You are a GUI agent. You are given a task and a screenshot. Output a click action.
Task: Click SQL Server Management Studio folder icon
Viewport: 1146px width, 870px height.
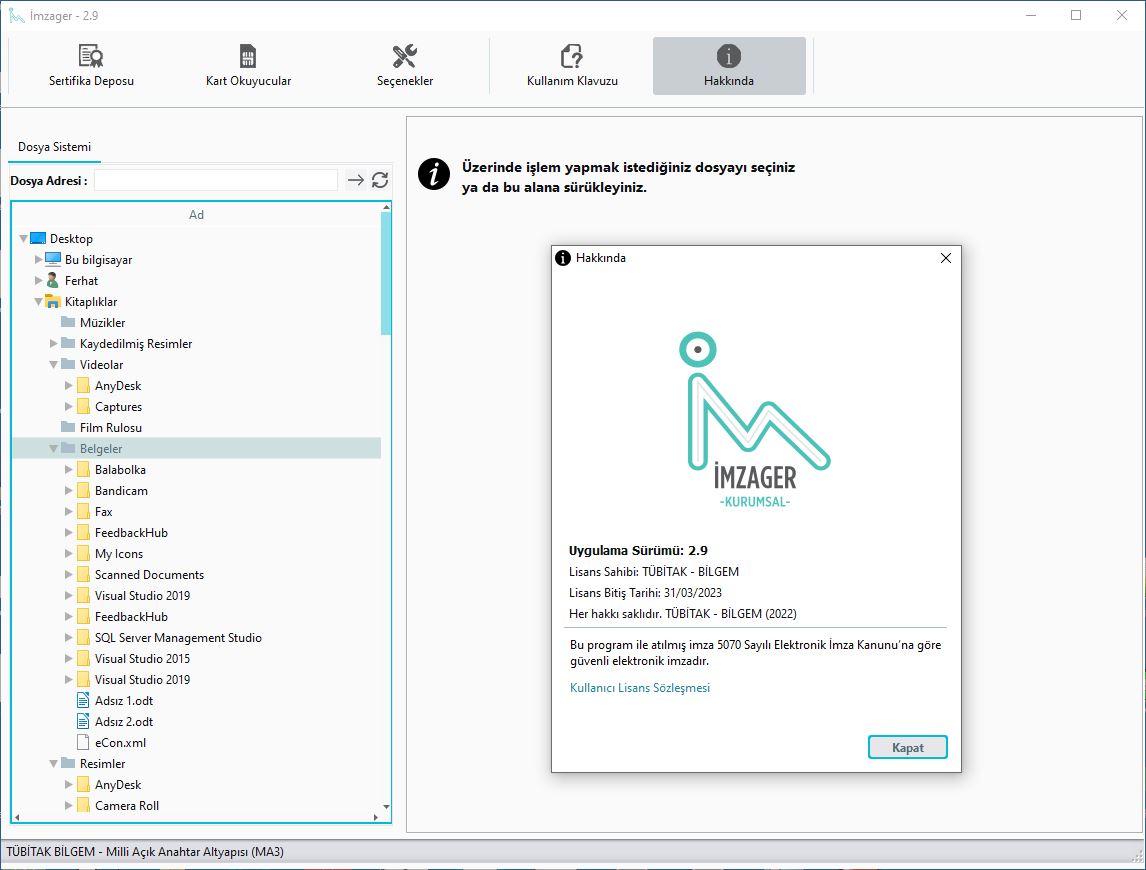click(83, 638)
